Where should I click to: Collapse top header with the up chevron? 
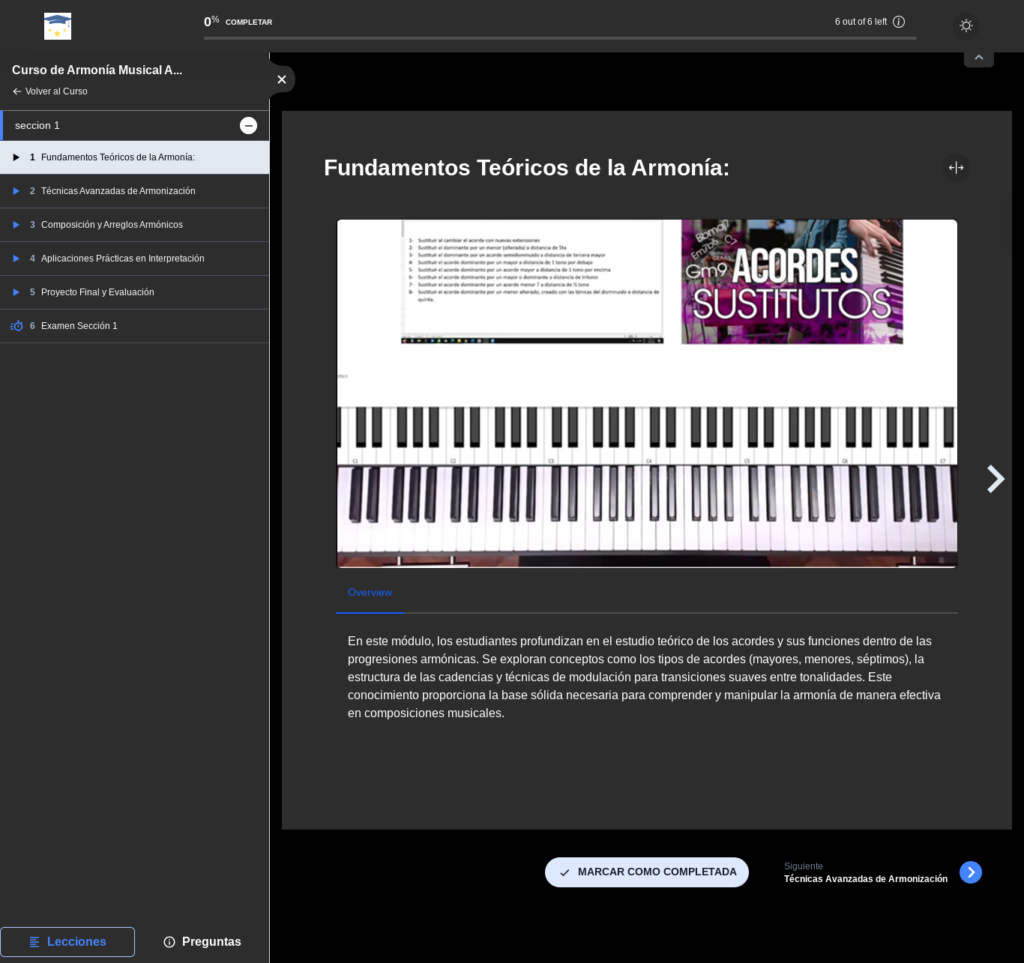tap(978, 58)
